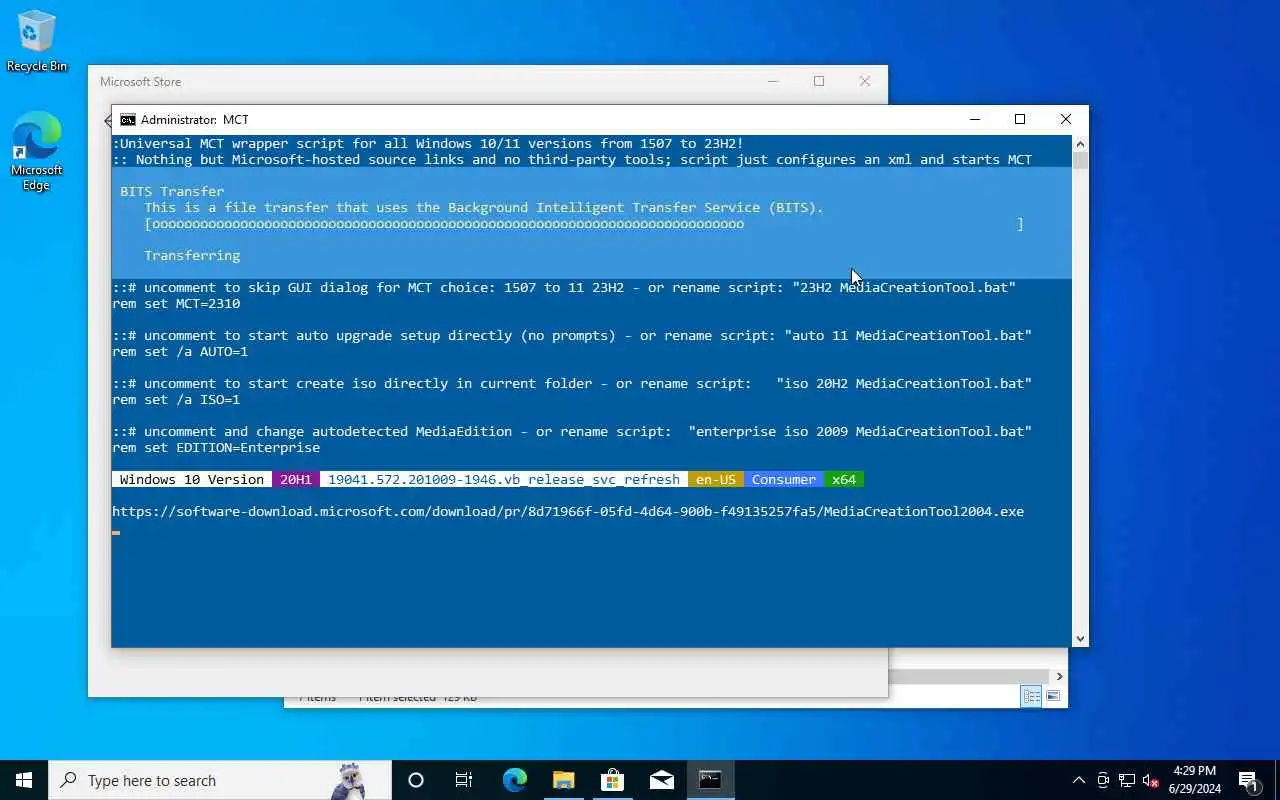Click the taskbar search box
Screen dimensions: 1280x800
pyautogui.click(x=220, y=780)
